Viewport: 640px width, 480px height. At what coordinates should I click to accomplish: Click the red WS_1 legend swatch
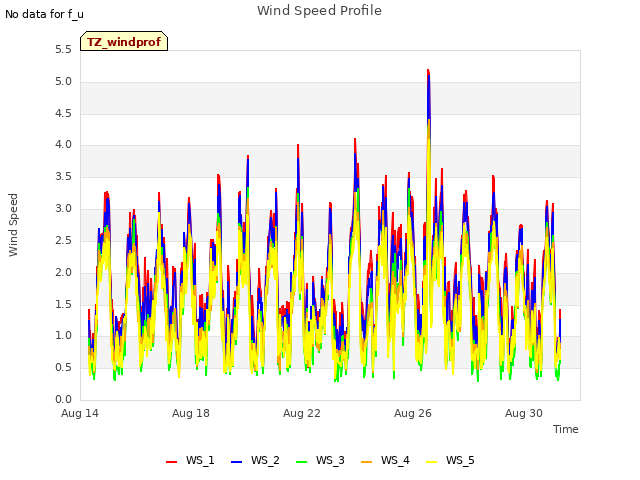[x=171, y=462]
